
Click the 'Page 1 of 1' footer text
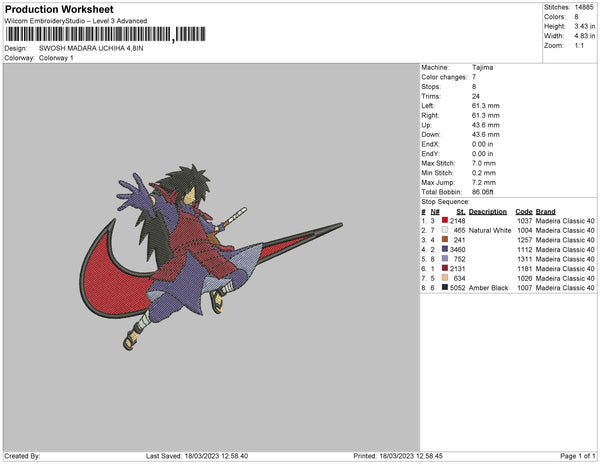(577, 456)
